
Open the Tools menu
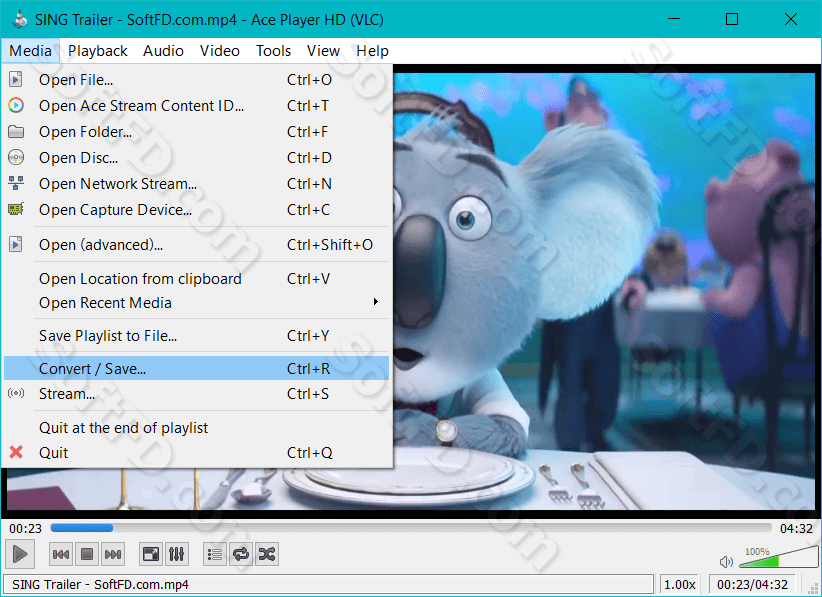(x=273, y=51)
